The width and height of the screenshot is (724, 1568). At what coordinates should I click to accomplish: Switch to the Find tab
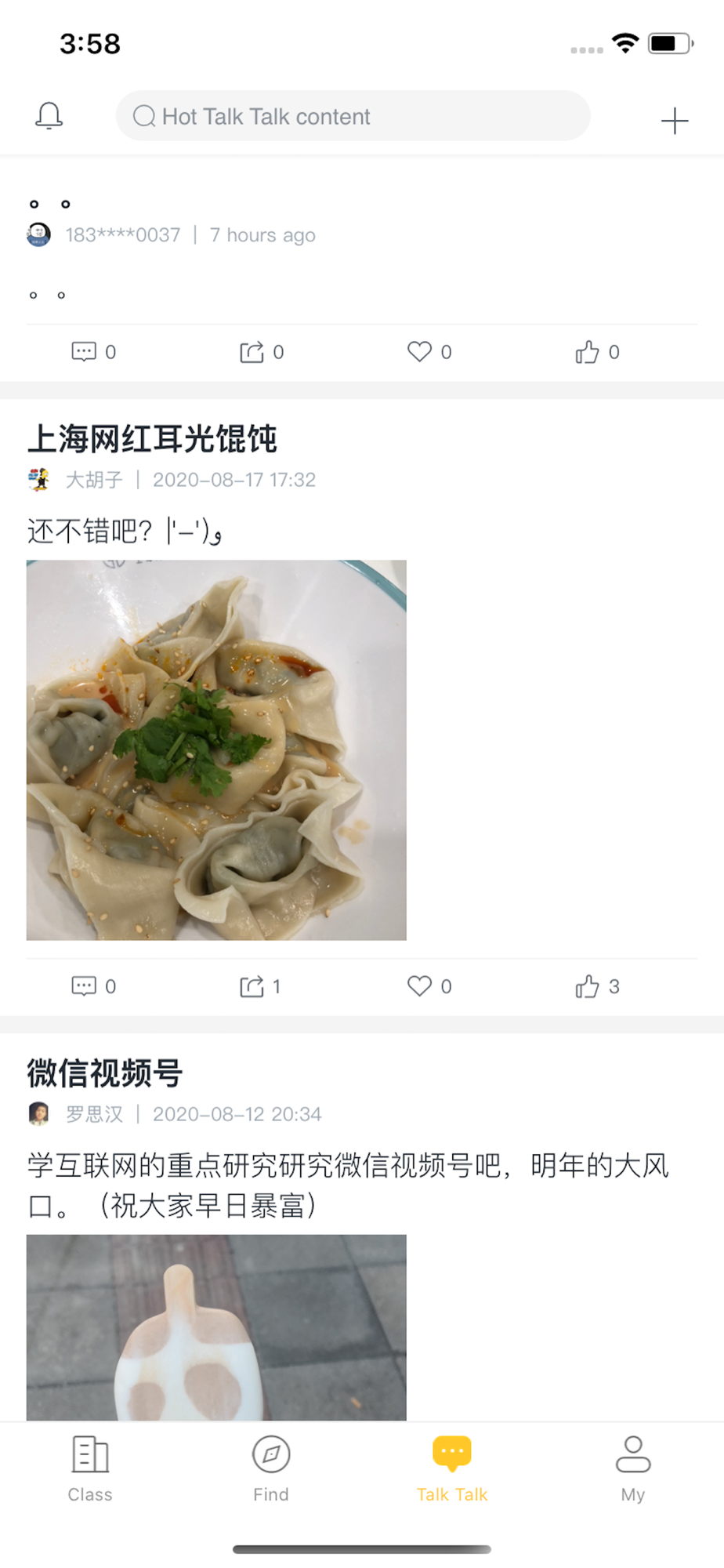pyautogui.click(x=271, y=1468)
